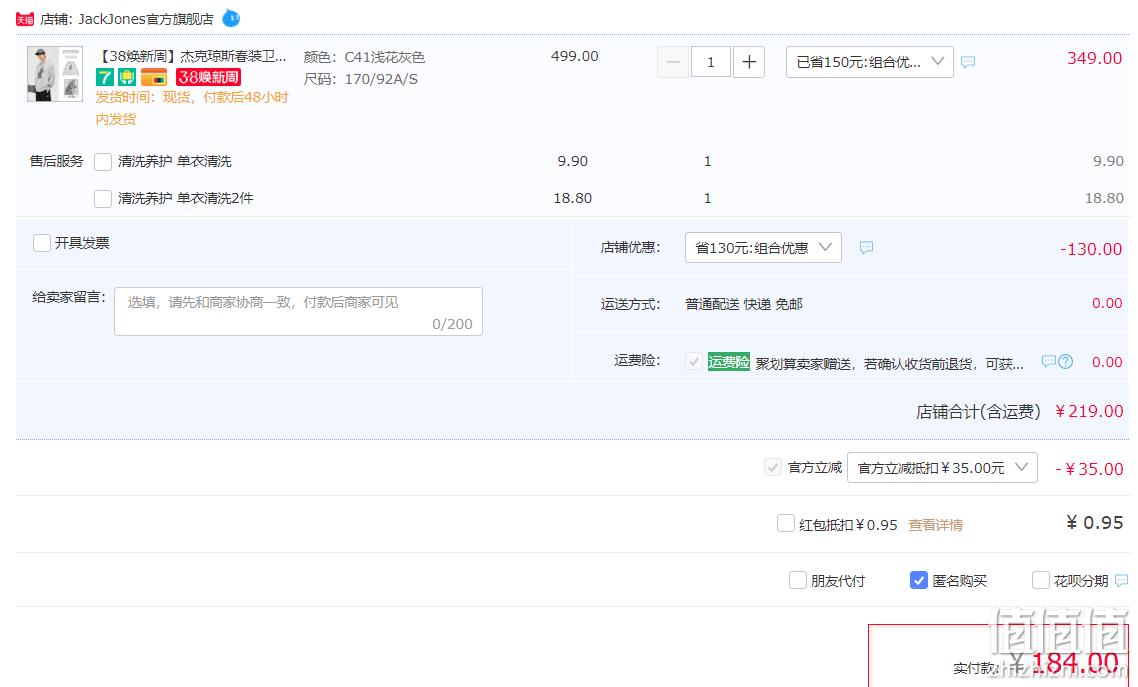This screenshot has height=687, width=1138.
Task: Focus the item quantity input field
Action: (711, 62)
